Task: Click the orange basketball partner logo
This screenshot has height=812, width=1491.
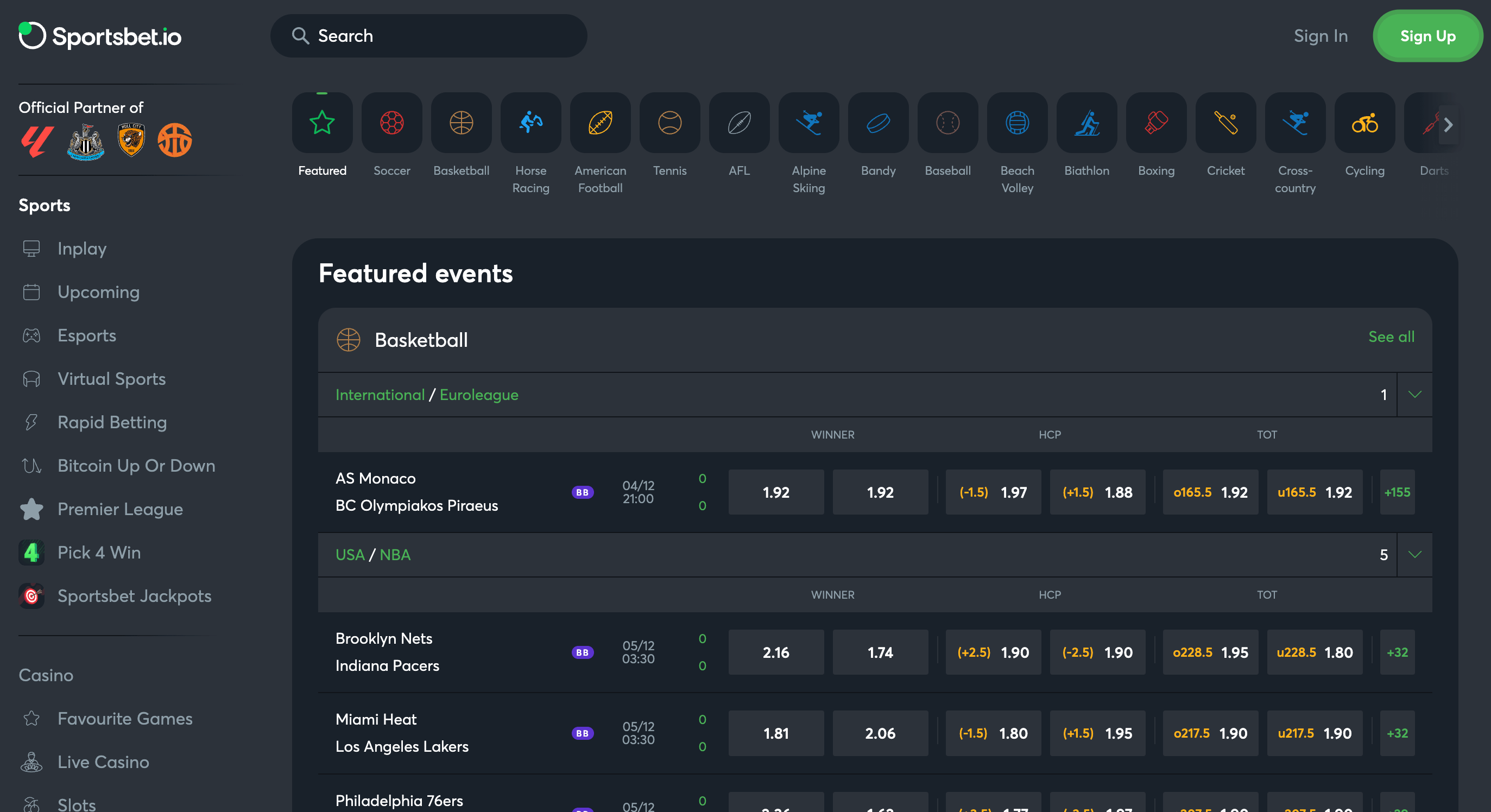Action: [175, 140]
